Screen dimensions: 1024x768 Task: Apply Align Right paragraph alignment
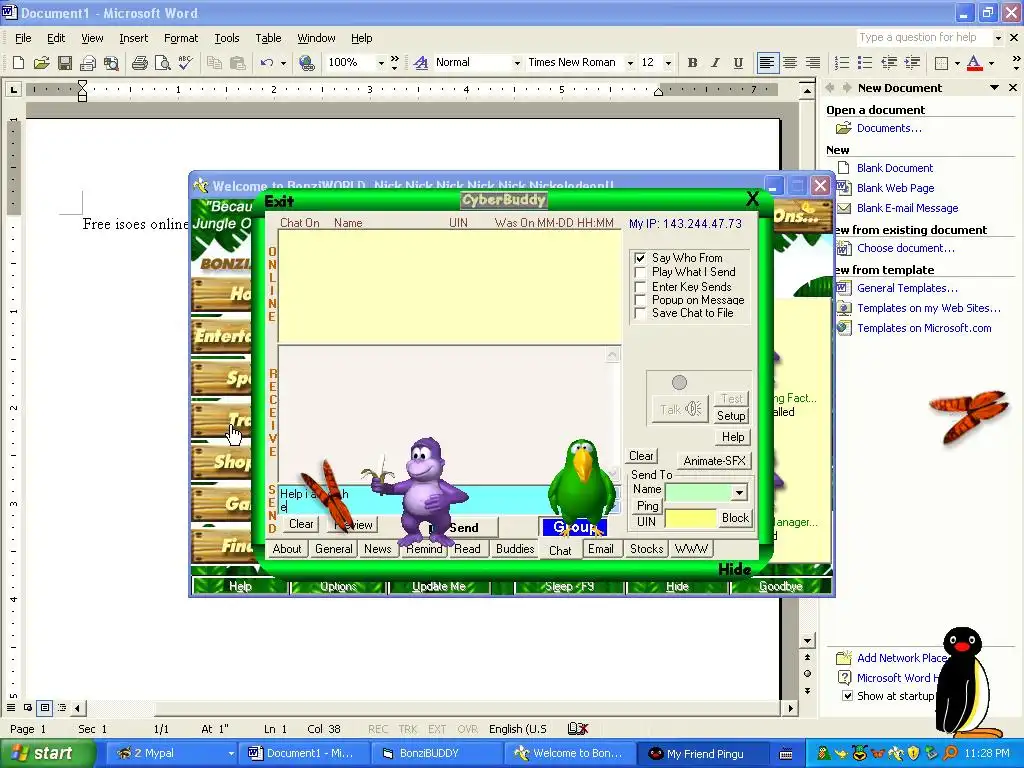pos(813,63)
